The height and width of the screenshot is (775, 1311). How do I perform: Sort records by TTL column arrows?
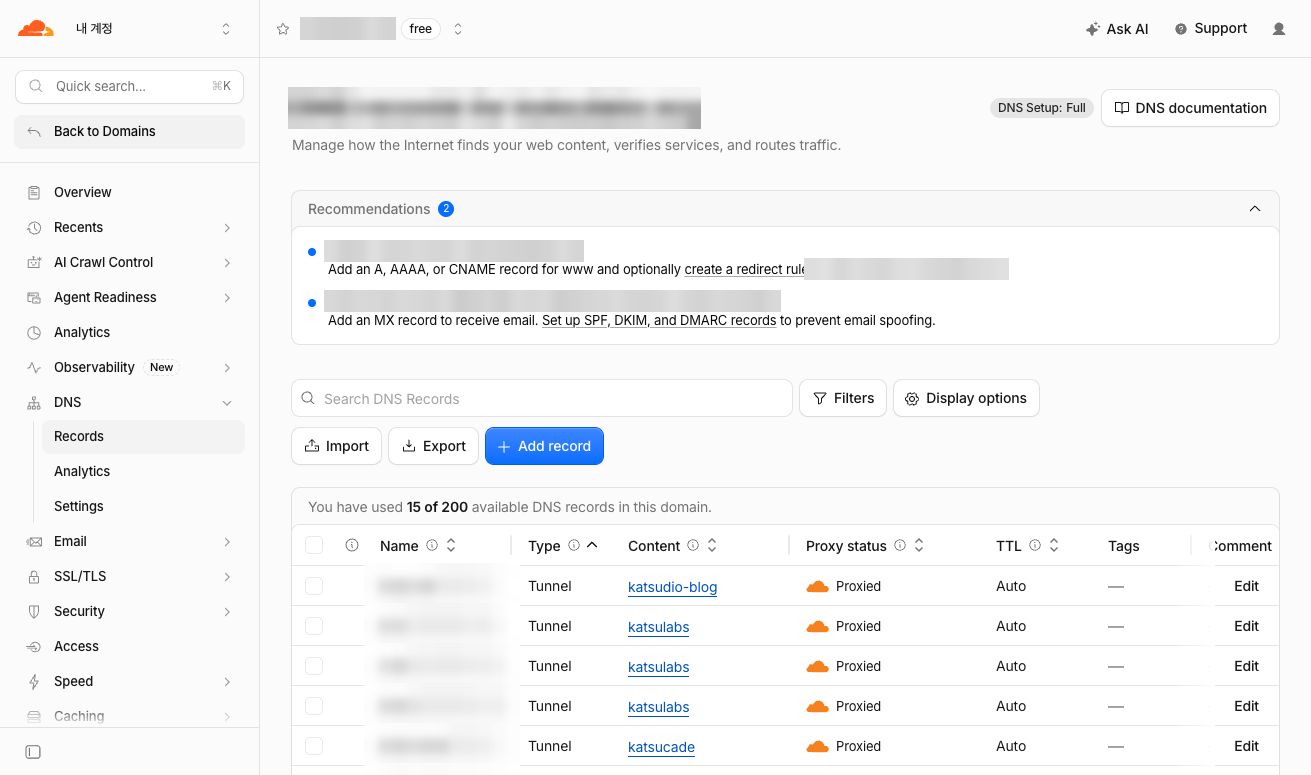[x=1054, y=546]
